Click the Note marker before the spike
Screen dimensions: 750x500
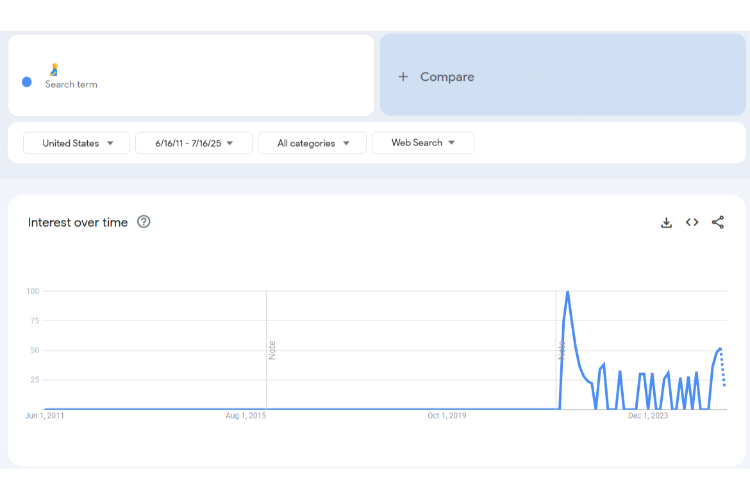(x=561, y=350)
